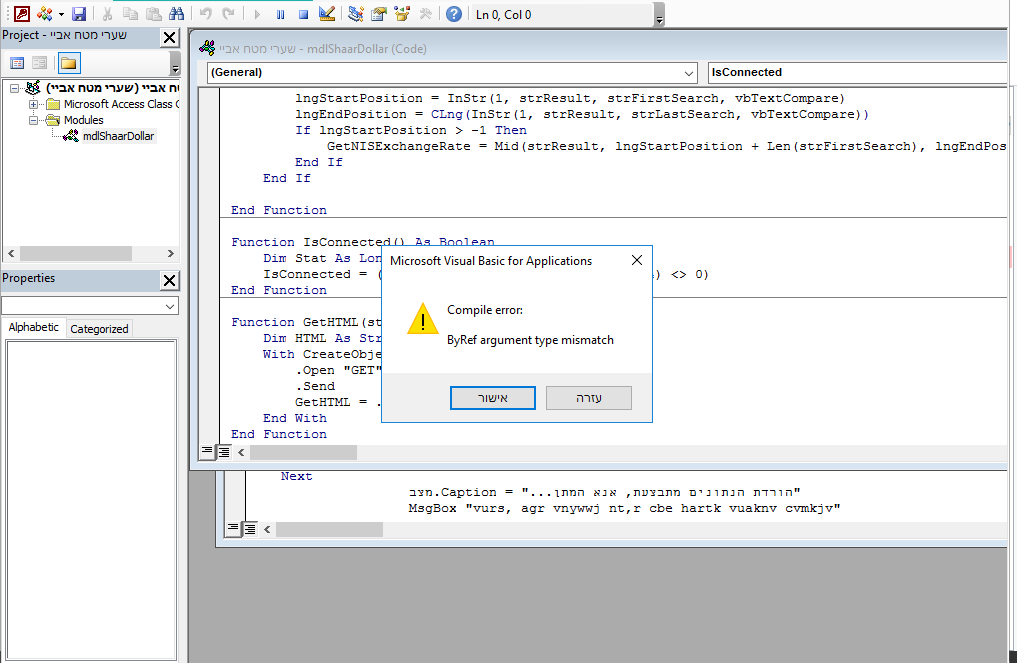Click the Paste clipboard icon

coord(154,14)
